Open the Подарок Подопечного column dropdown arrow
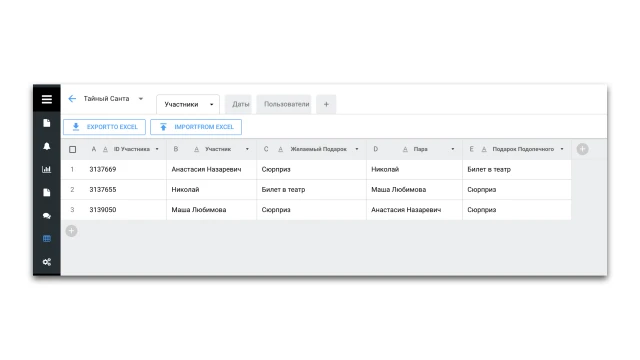The height and width of the screenshot is (360, 640). tap(562, 149)
